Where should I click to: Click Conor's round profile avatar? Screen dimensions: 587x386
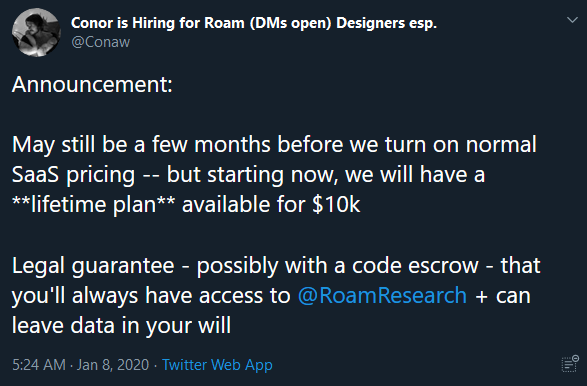[x=36, y=33]
